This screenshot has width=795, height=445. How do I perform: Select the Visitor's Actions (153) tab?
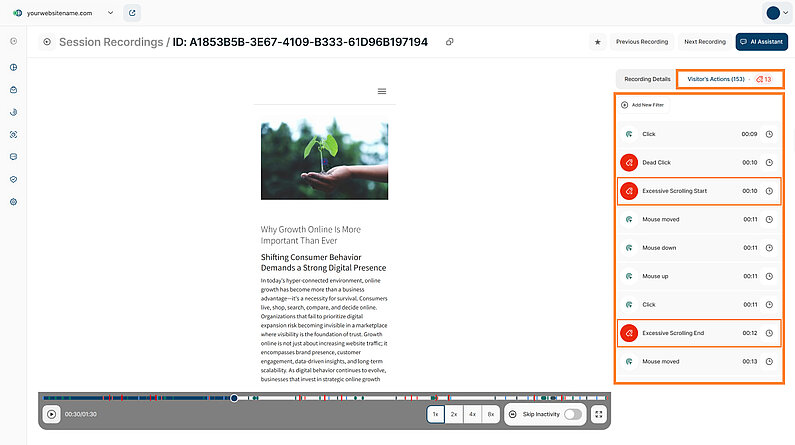click(716, 78)
